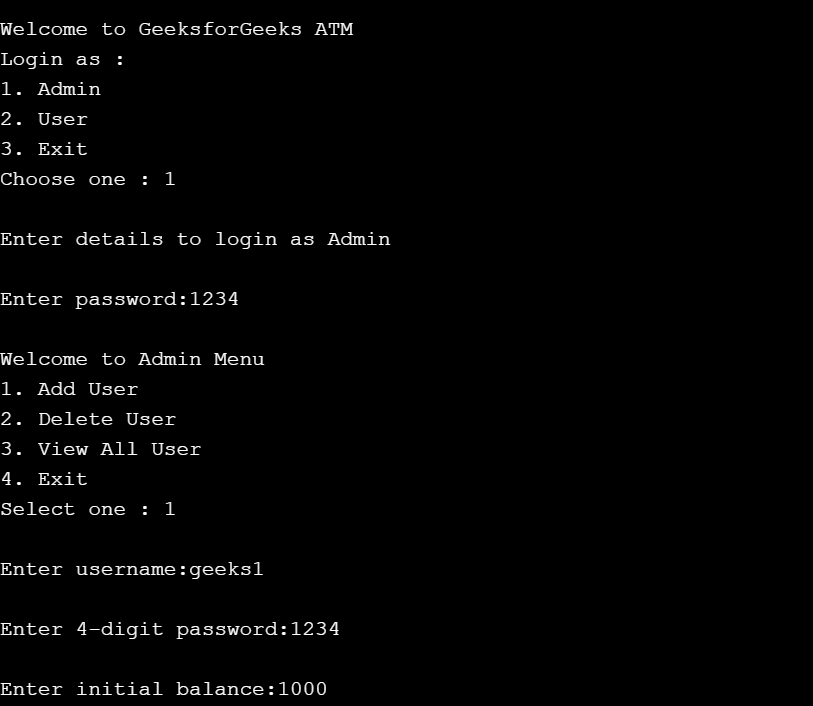The image size is (813, 706).
Task: Click "Enter details to login as Admin" text
Action: pos(195,239)
